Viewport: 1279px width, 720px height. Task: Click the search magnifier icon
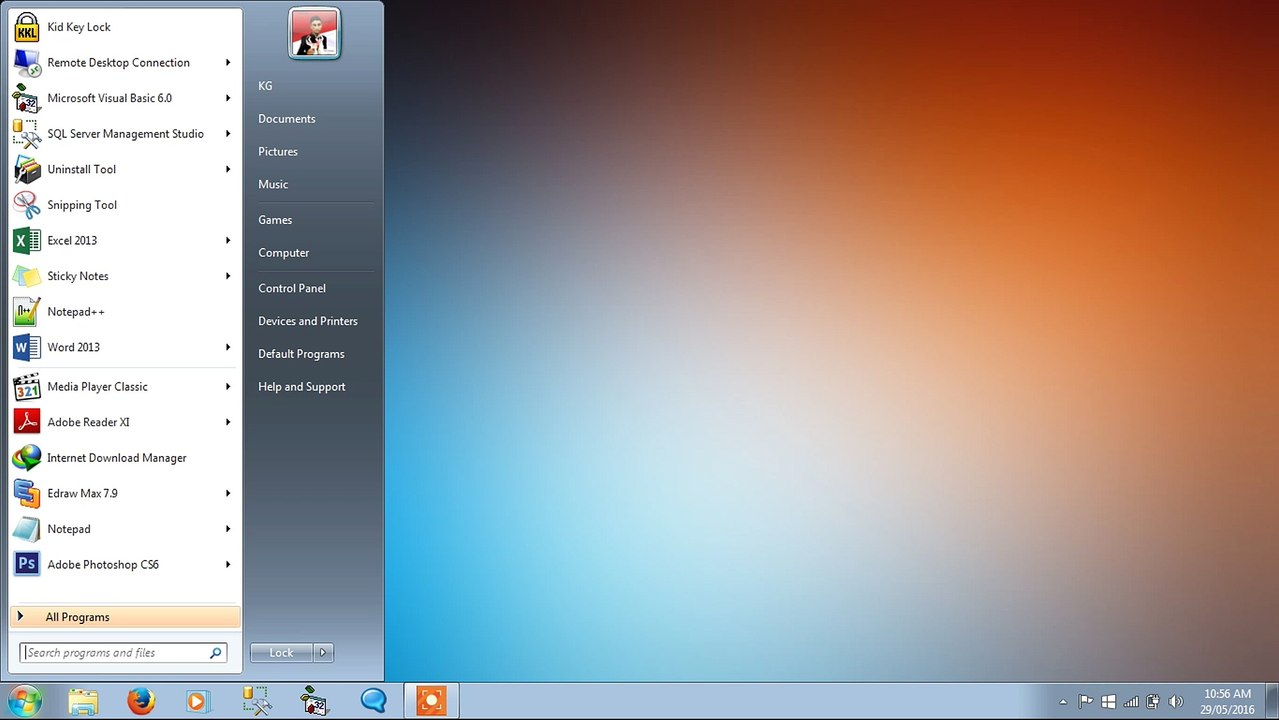215,653
